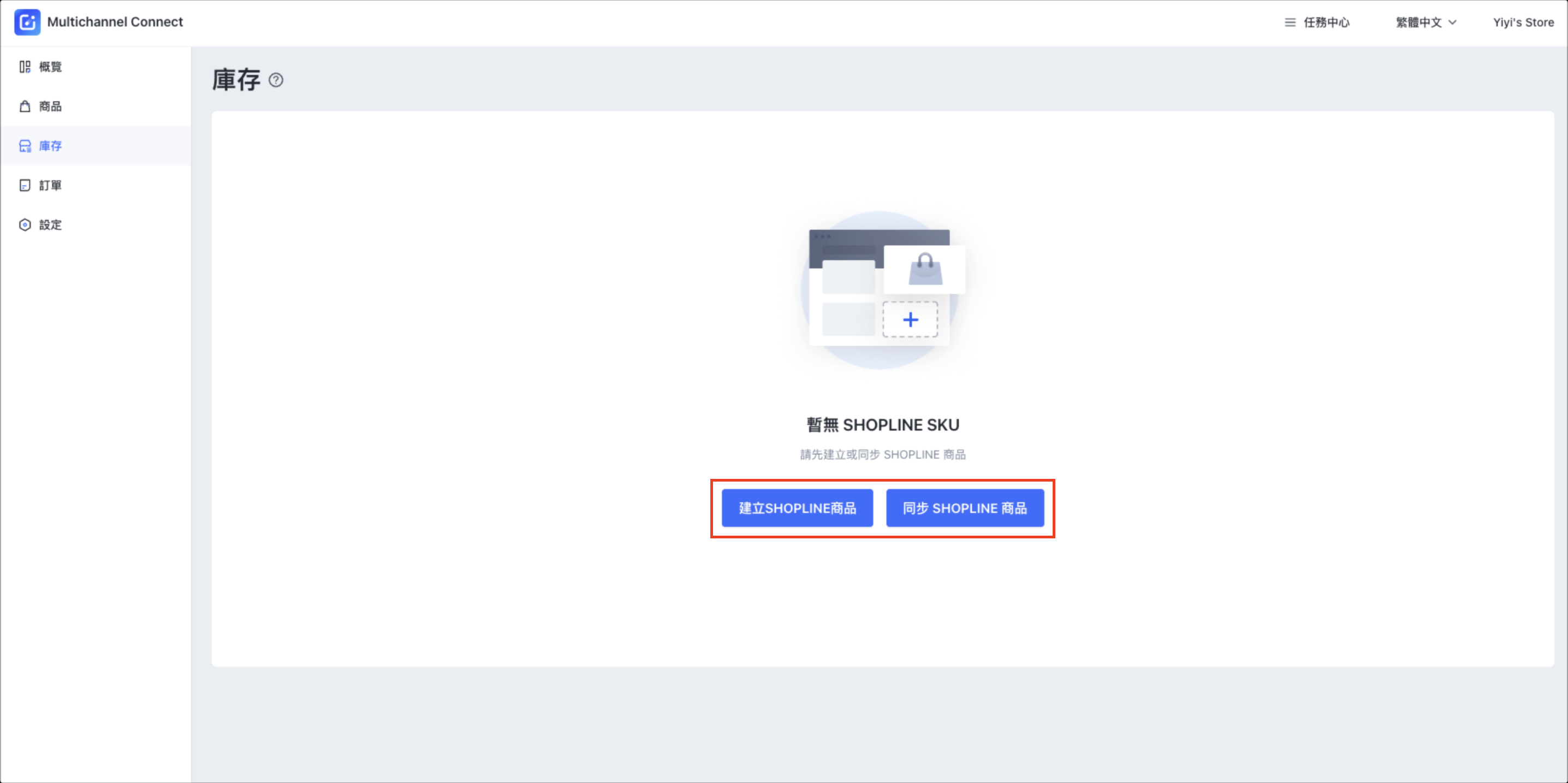The width and height of the screenshot is (1568, 783).
Task: Click the 任務中心 list icon
Action: pos(1290,22)
